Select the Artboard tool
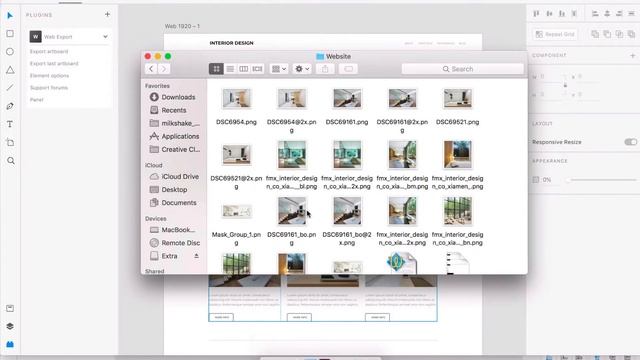Image resolution: width=640 pixels, height=360 pixels. [x=10, y=142]
